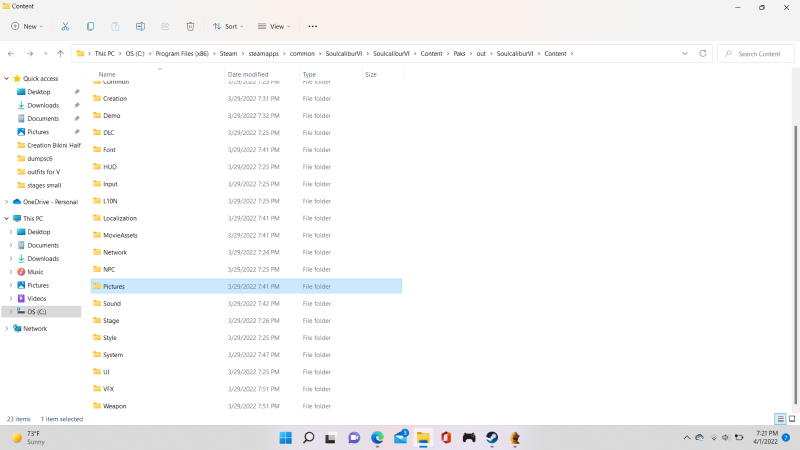Select the VFX folder
Viewport: 800px width, 450px height.
(x=108, y=389)
